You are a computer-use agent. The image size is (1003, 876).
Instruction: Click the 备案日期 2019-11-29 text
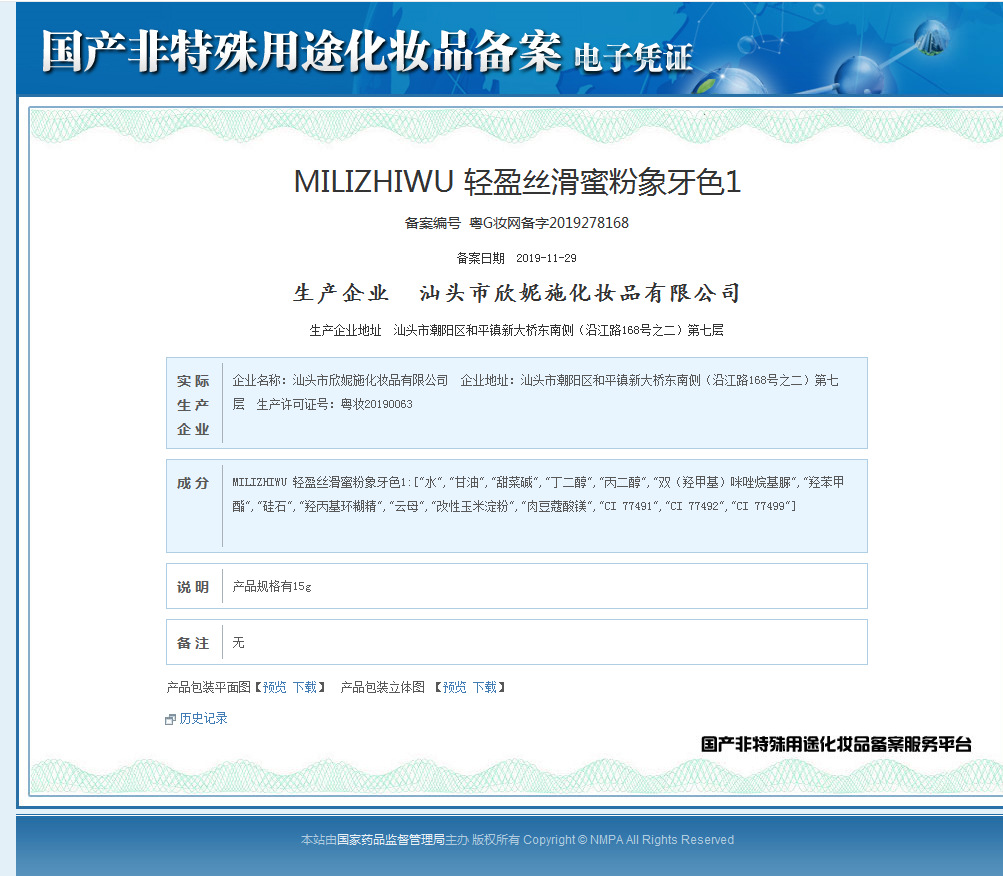[x=516, y=258]
